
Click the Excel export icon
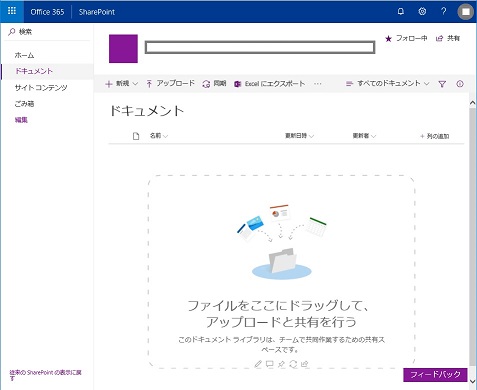[x=238, y=84]
